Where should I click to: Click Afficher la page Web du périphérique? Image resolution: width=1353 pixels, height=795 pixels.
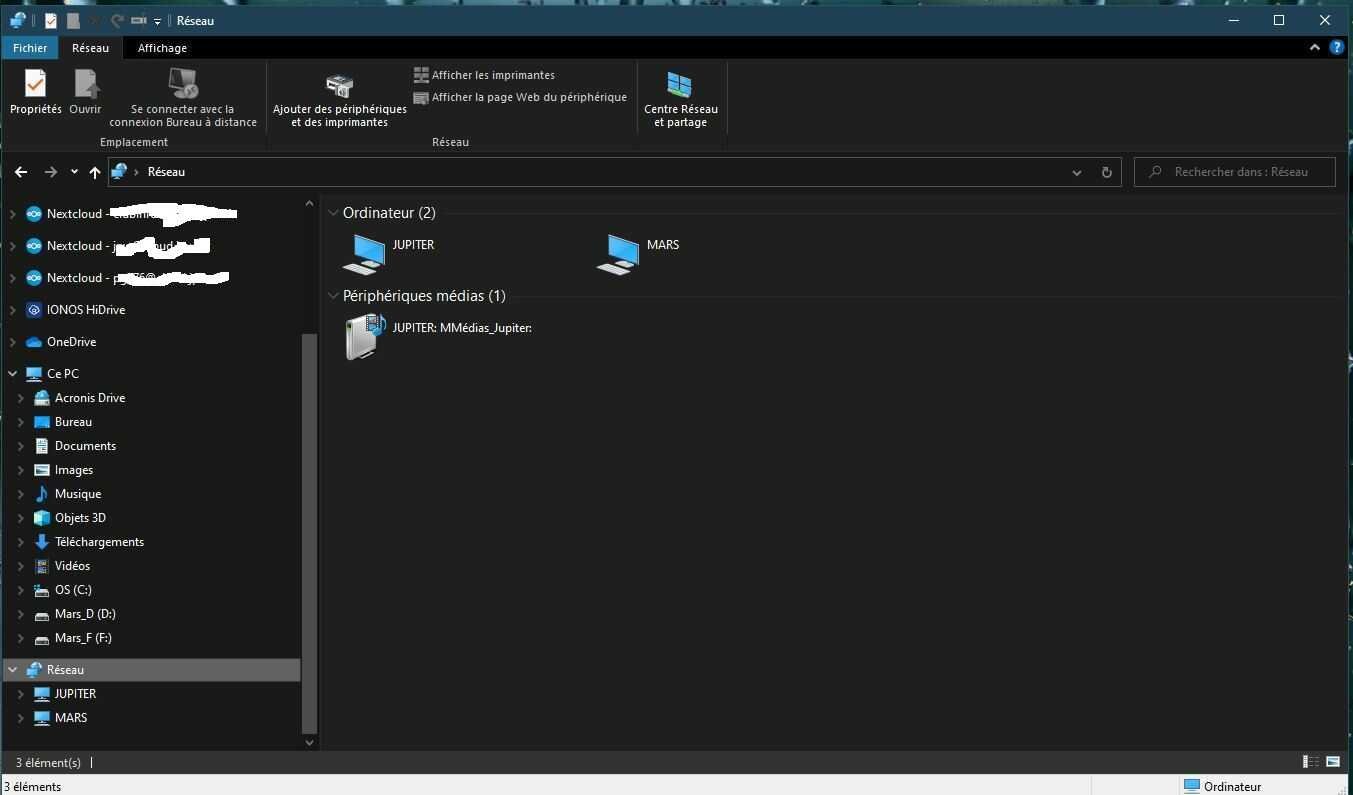[x=520, y=97]
